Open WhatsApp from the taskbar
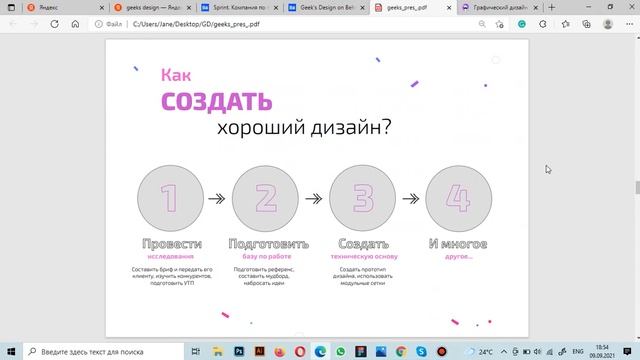Screen dimensions: 640x360 (340, 351)
